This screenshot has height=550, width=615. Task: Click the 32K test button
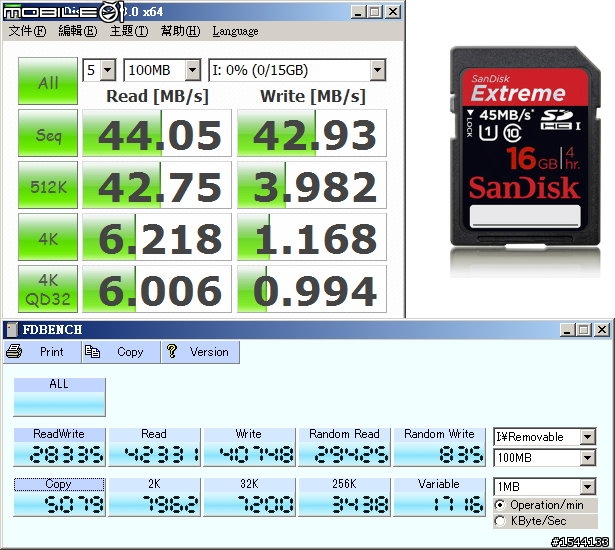[249, 497]
